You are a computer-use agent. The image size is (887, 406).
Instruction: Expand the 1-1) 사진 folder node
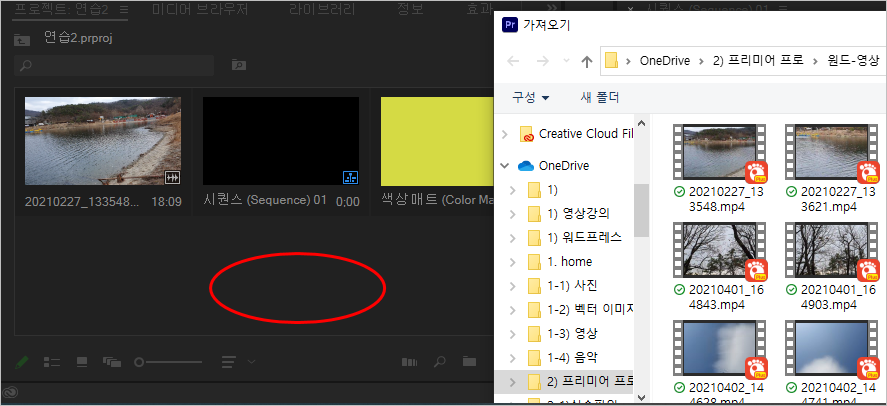pos(512,286)
